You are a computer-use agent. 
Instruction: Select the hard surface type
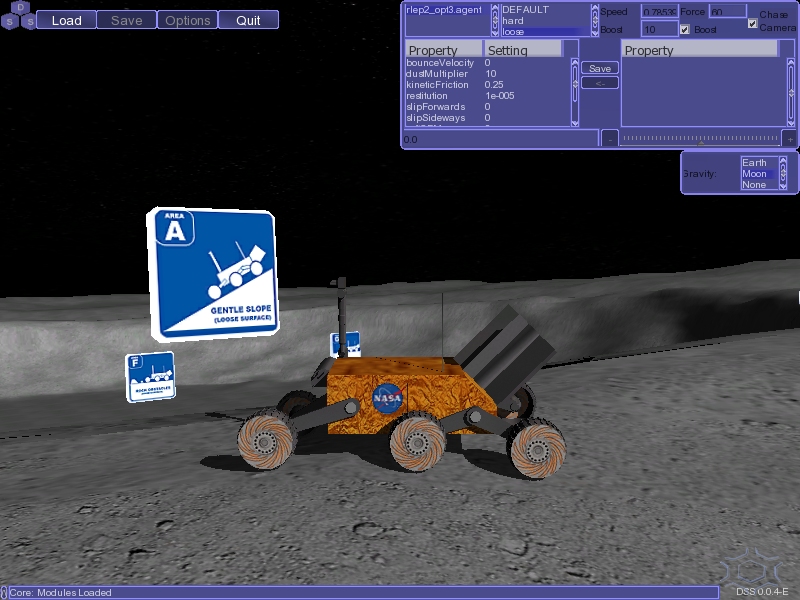pos(545,21)
